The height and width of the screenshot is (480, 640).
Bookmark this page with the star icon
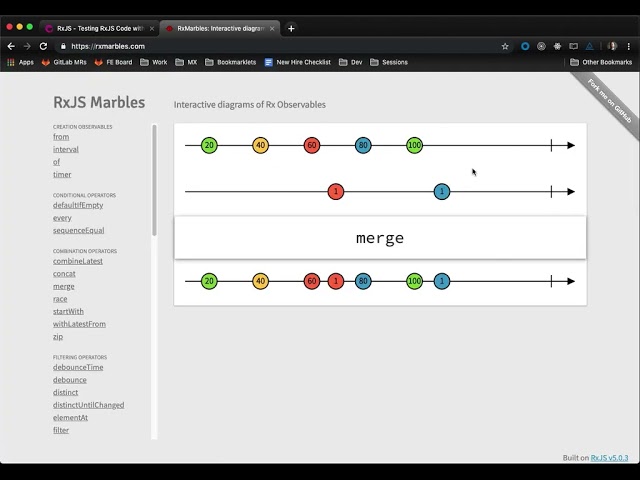click(505, 46)
